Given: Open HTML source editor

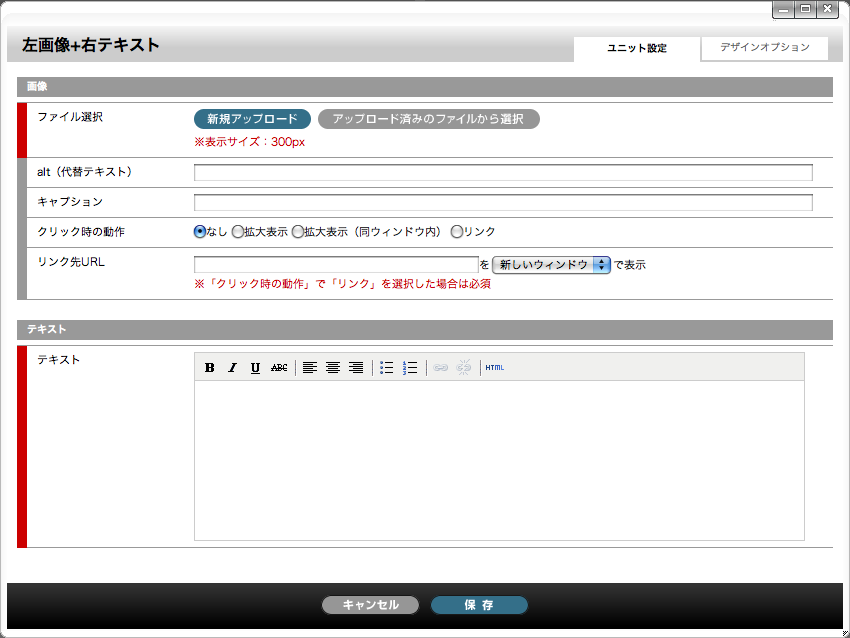Looking at the screenshot, I should (x=494, y=368).
